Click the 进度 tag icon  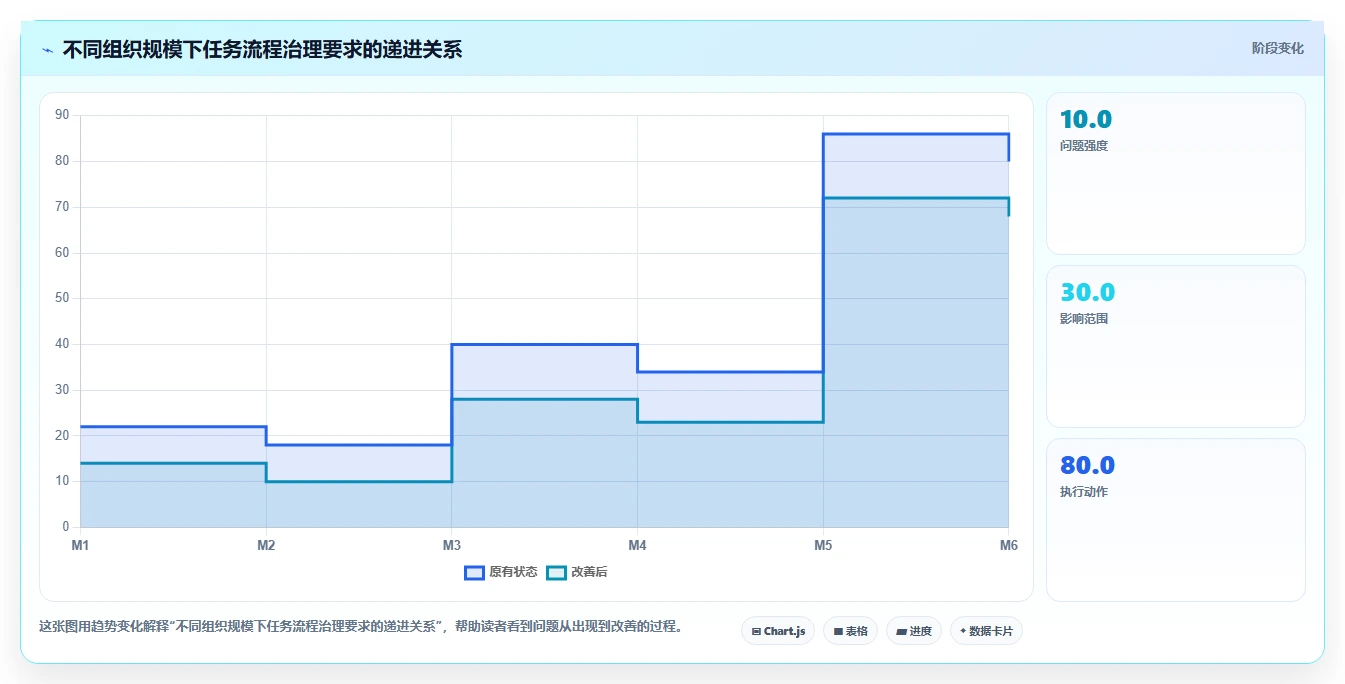click(x=901, y=632)
